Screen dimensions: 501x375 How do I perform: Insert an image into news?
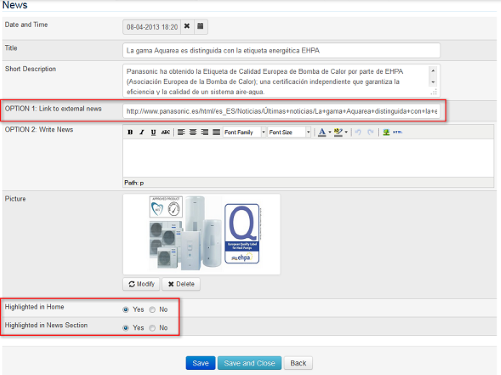point(386,132)
